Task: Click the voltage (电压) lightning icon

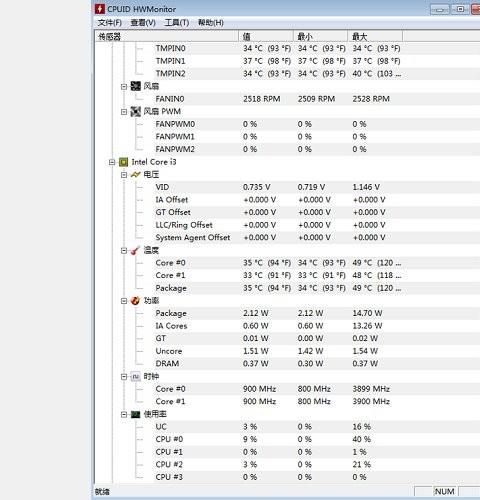Action: 135,174
